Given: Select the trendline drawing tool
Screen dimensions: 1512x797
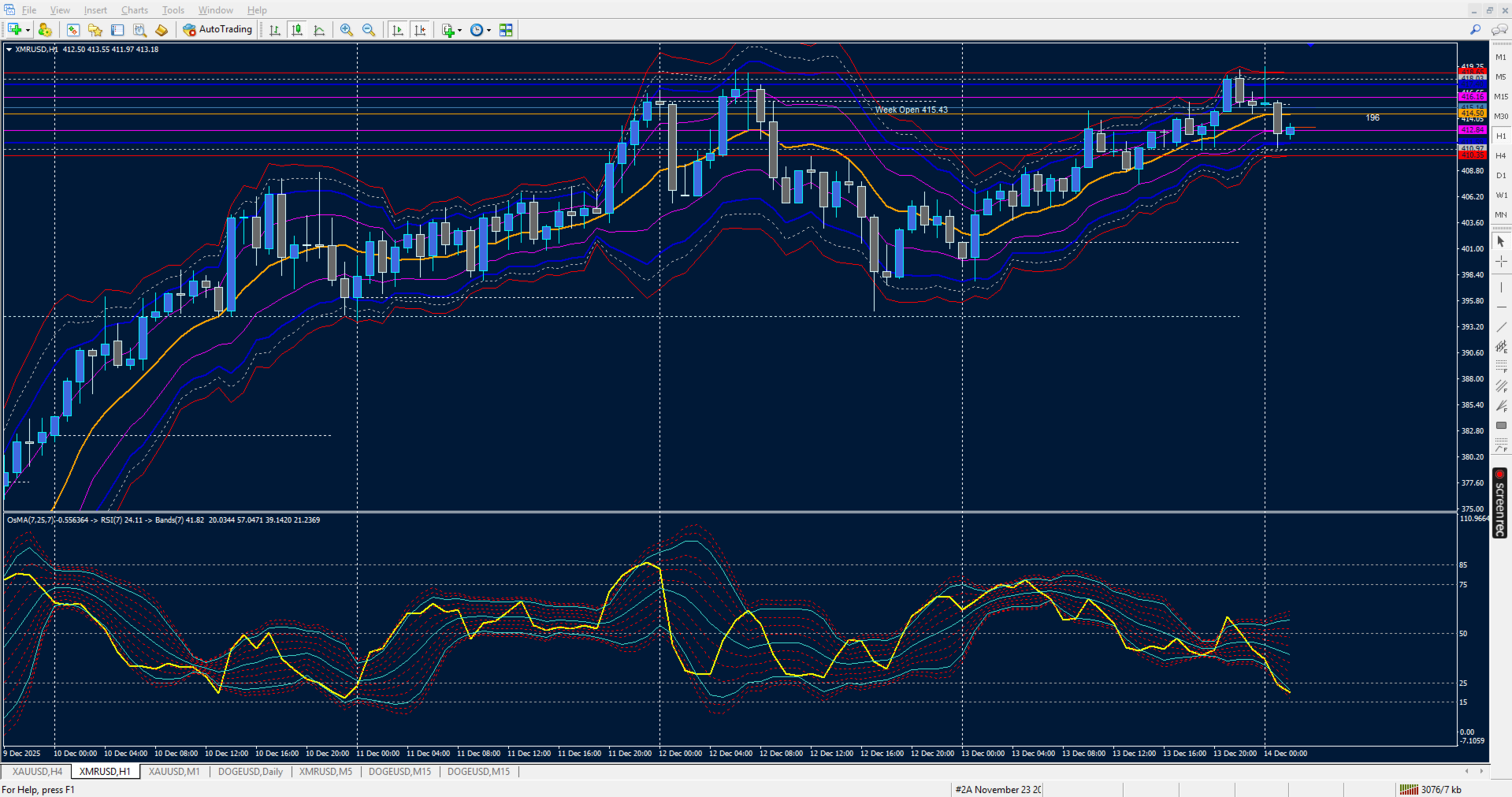Looking at the screenshot, I should point(1501,326).
